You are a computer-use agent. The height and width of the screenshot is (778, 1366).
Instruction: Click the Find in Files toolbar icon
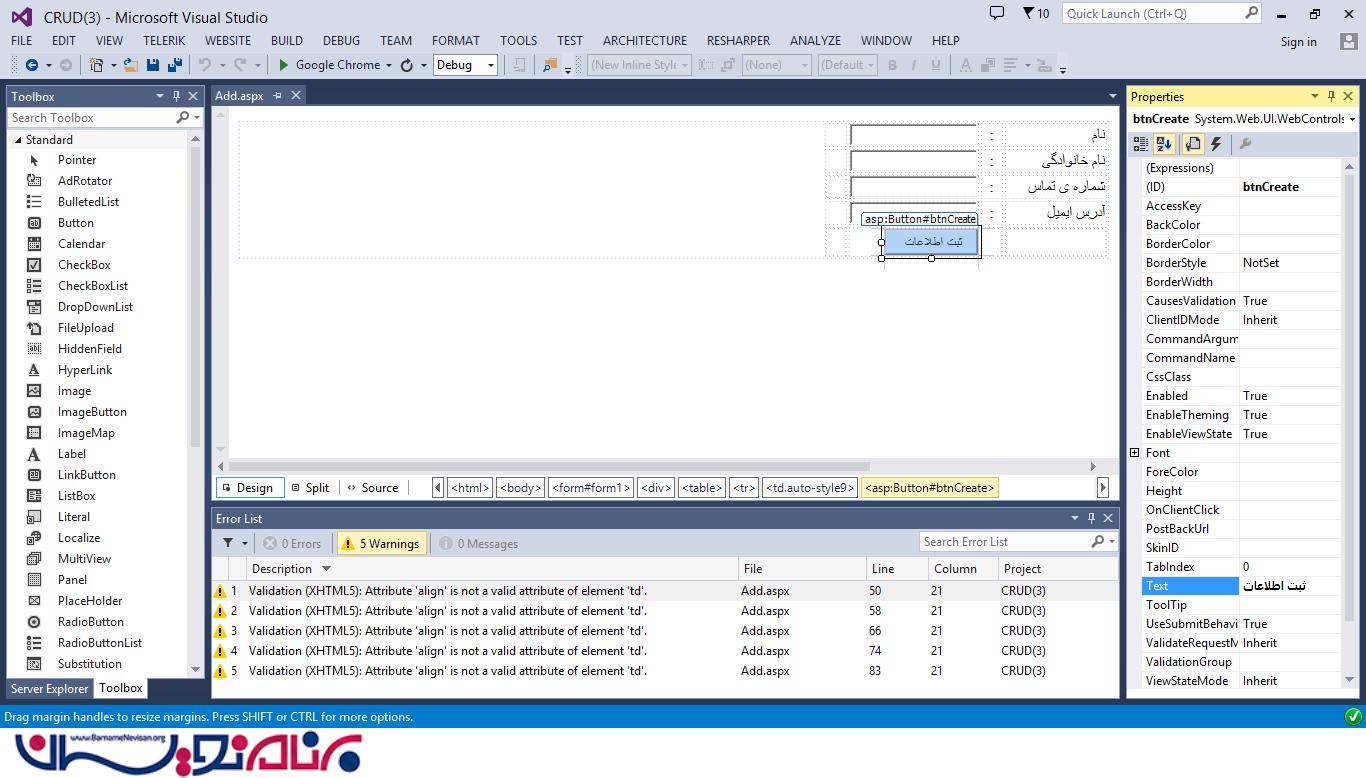click(549, 65)
